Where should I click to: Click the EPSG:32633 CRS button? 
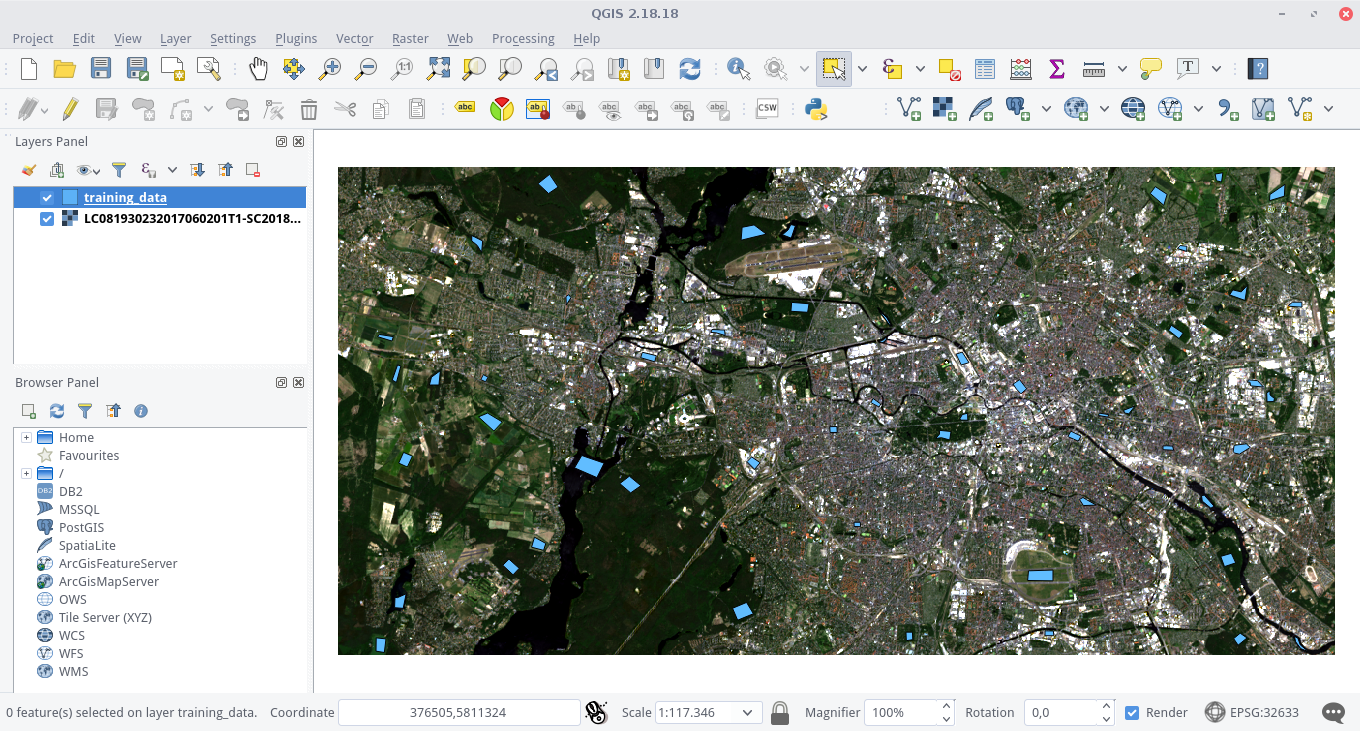(x=1252, y=713)
